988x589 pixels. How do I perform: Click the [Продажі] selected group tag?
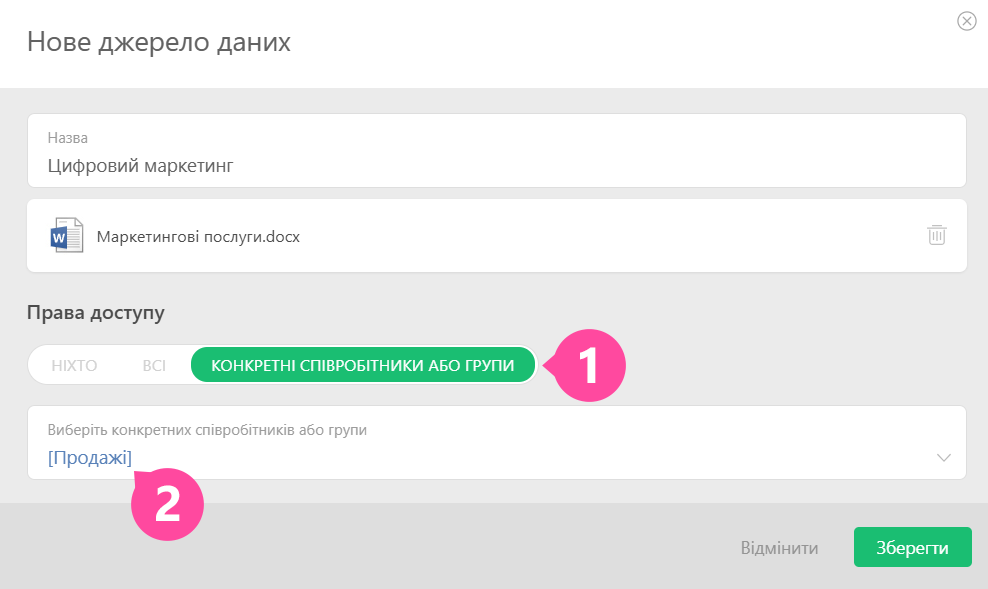click(x=89, y=457)
